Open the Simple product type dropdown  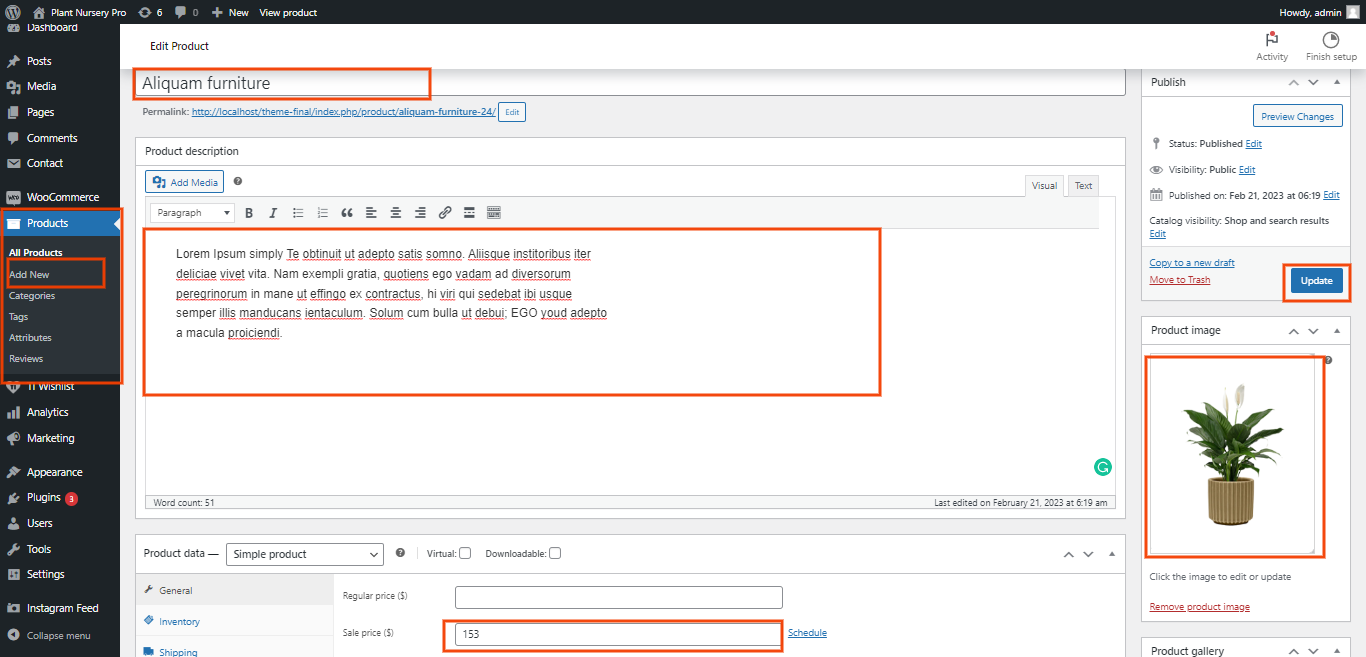tap(305, 554)
